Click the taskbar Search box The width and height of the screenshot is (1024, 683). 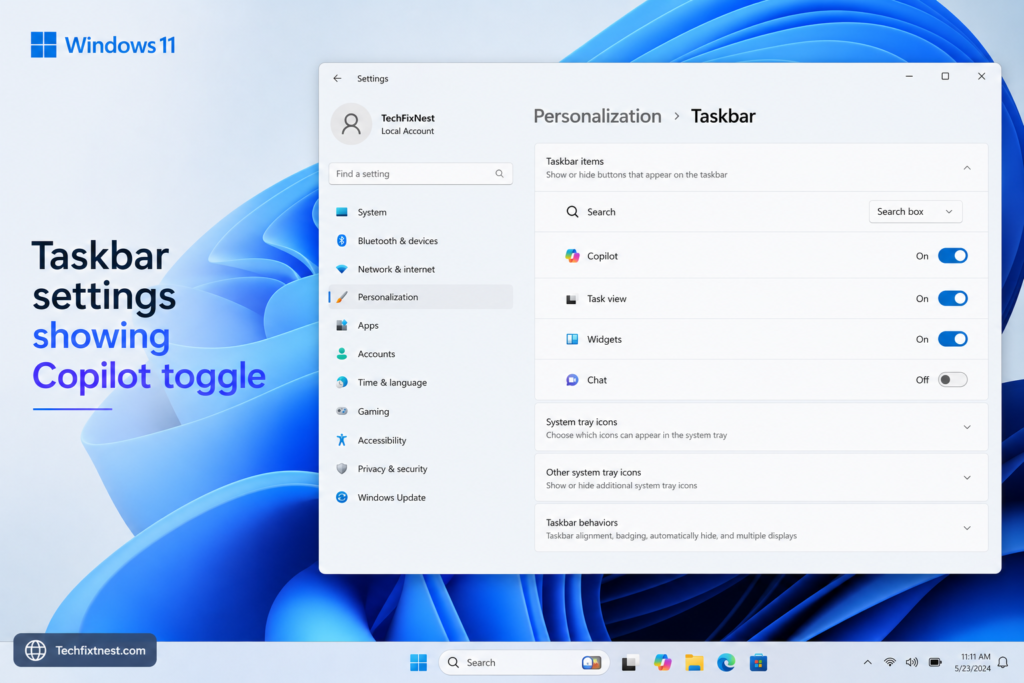click(x=524, y=663)
